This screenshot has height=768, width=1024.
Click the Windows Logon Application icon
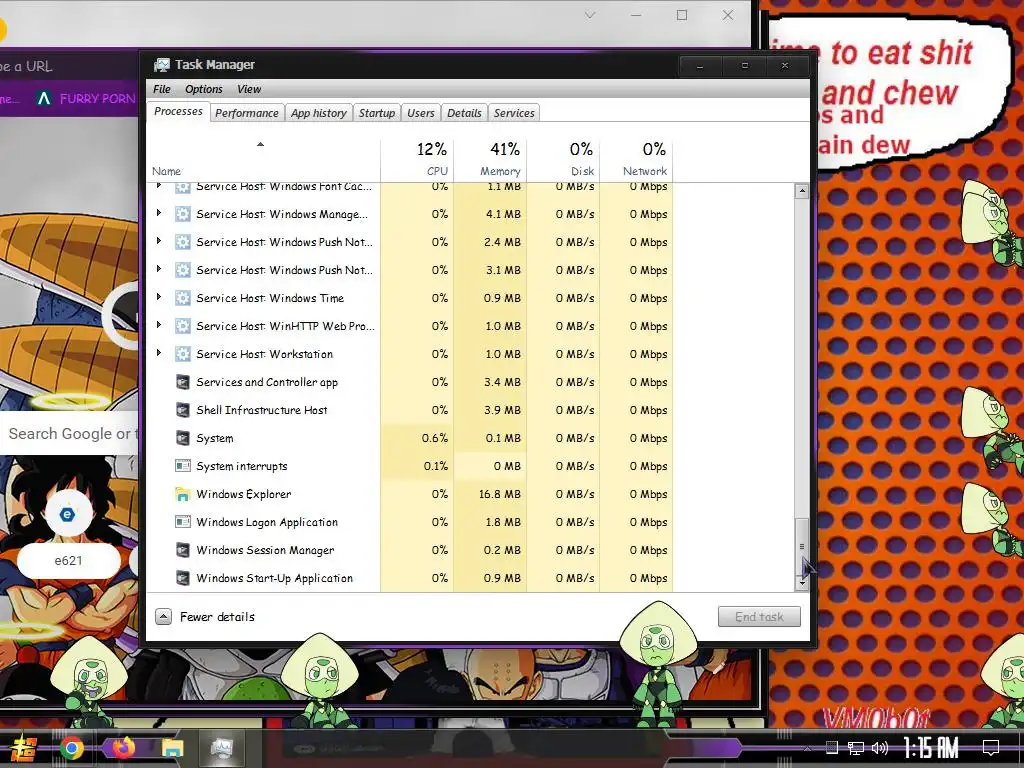[183, 522]
